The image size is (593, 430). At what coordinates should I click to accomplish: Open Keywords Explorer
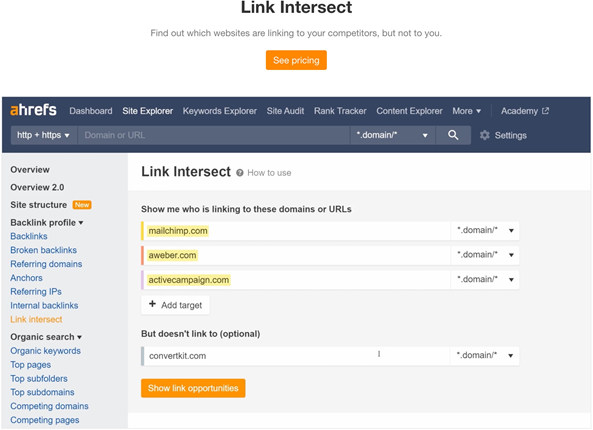(x=220, y=111)
